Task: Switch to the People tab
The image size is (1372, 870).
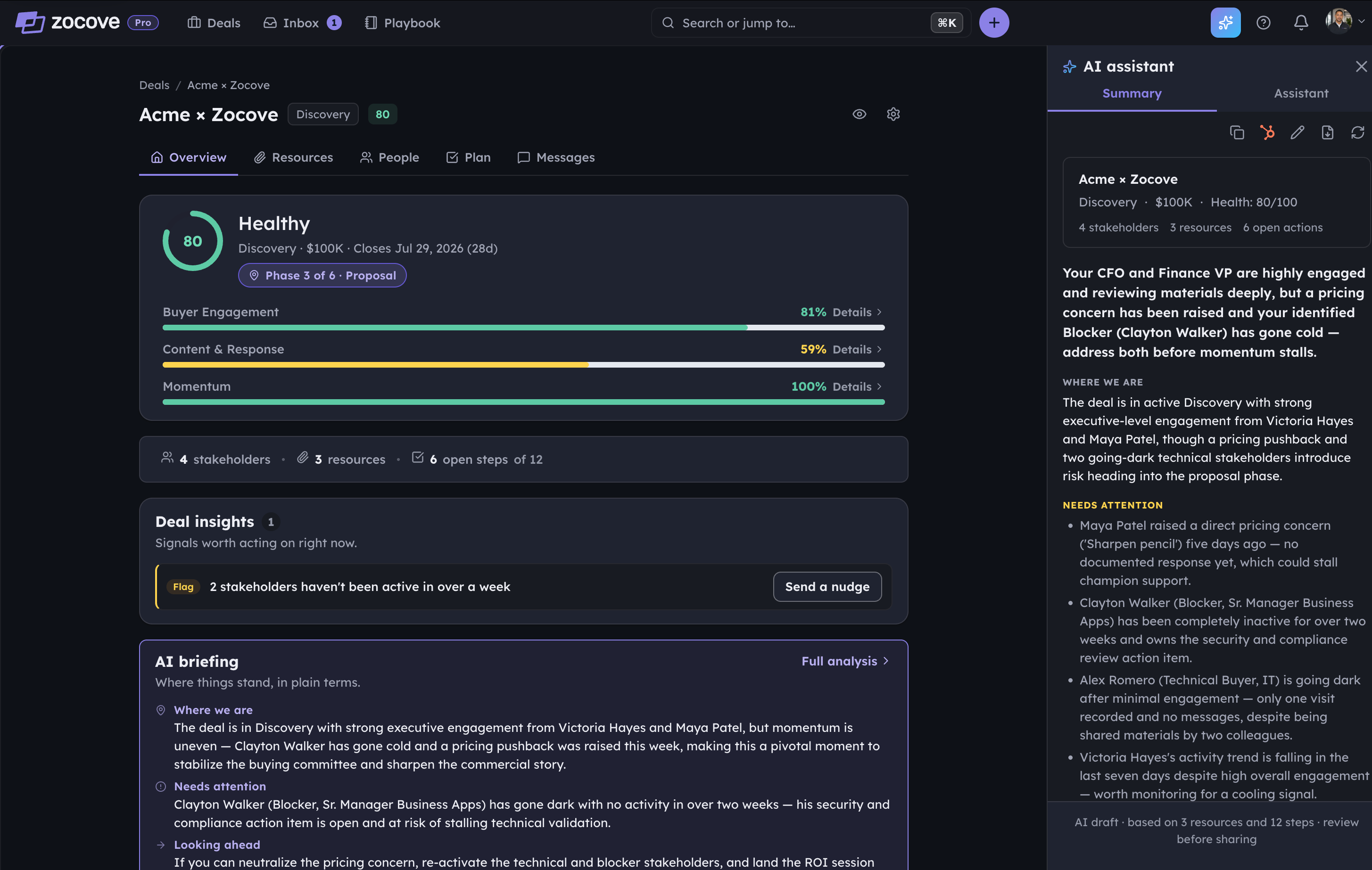Action: coord(390,157)
